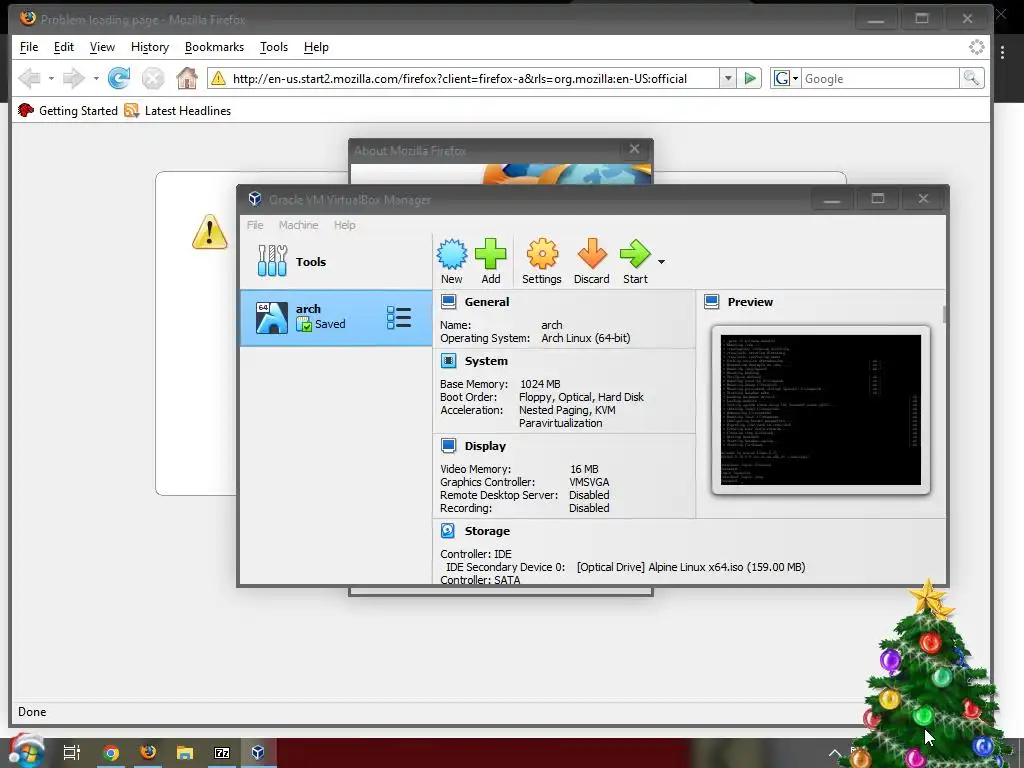Go to Firefox Home page
This screenshot has width=1024, height=768.
coord(187,78)
